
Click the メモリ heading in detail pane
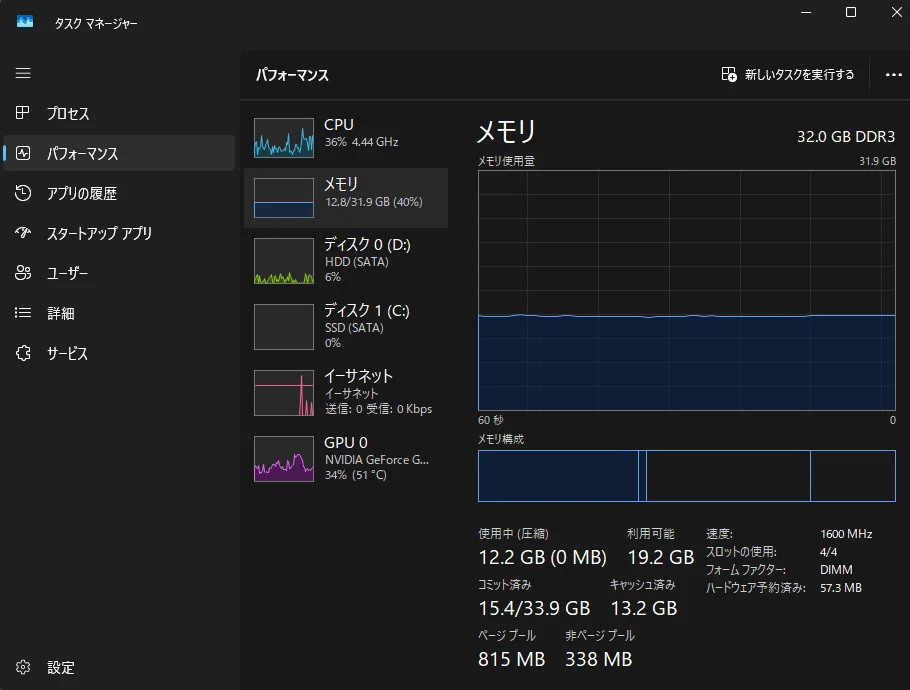pyautogui.click(x=506, y=132)
